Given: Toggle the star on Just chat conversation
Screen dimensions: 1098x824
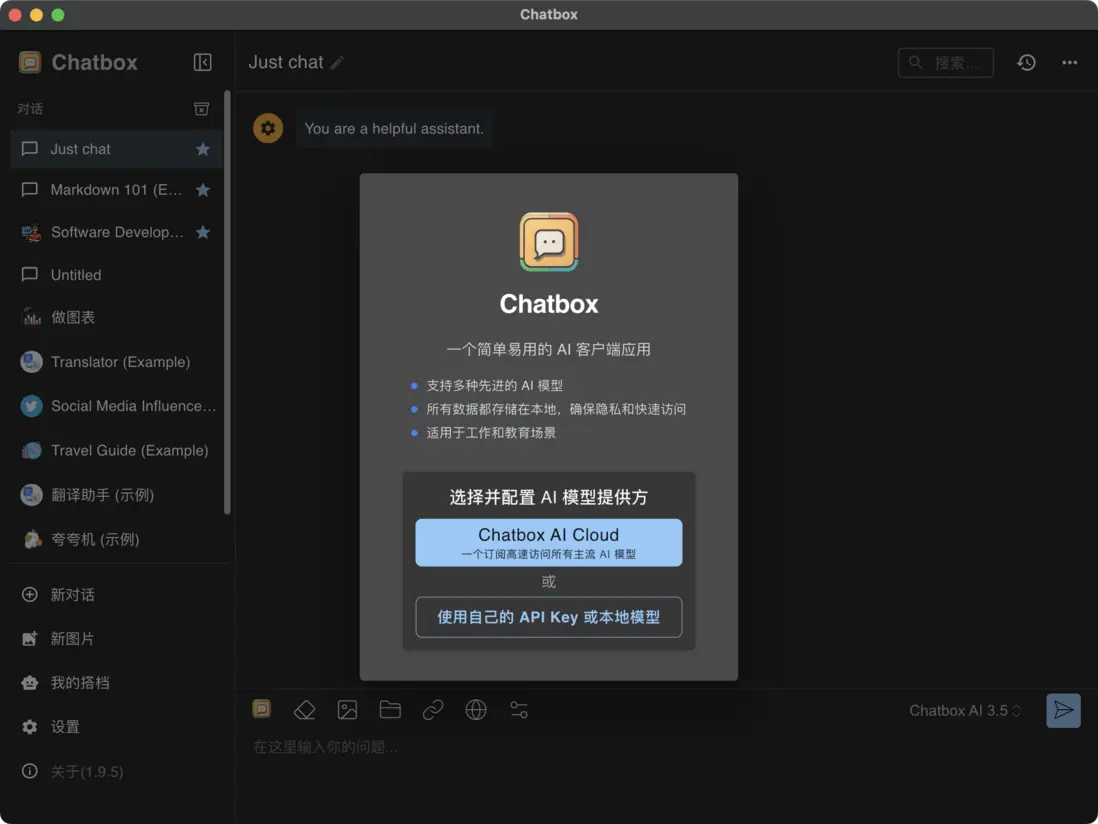Looking at the screenshot, I should 203,148.
